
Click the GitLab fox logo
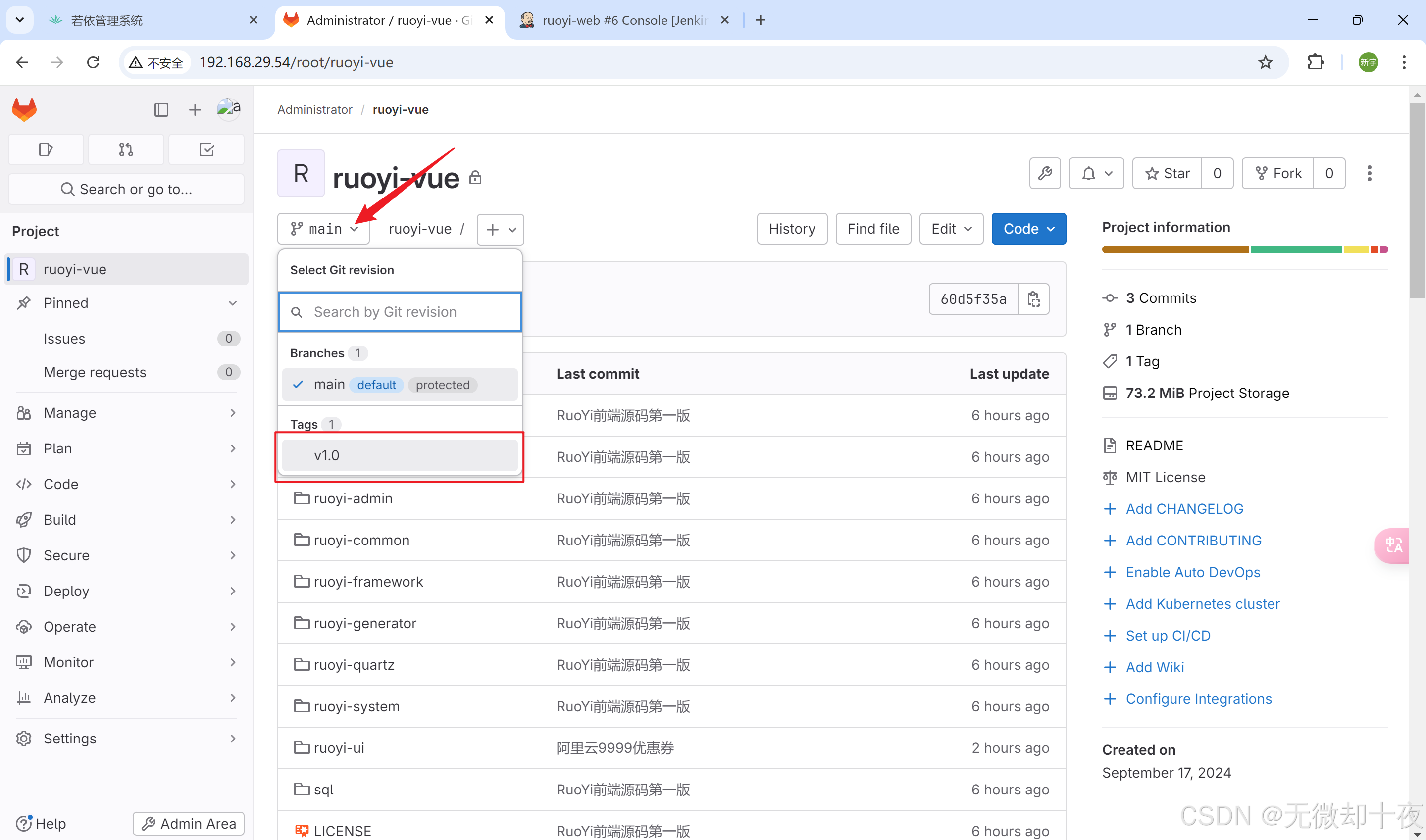24,110
